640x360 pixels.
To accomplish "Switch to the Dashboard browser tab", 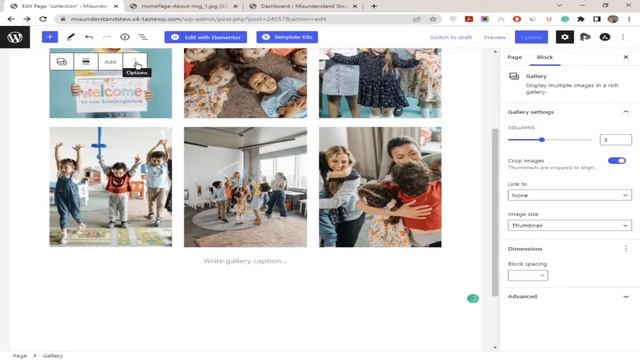I will tap(304, 6).
